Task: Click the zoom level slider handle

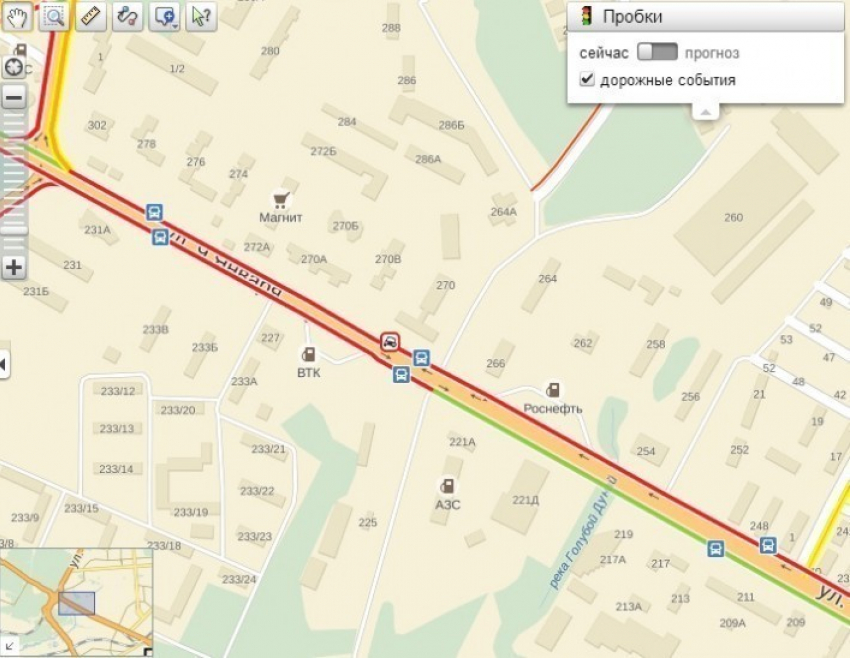Action: click(x=14, y=231)
